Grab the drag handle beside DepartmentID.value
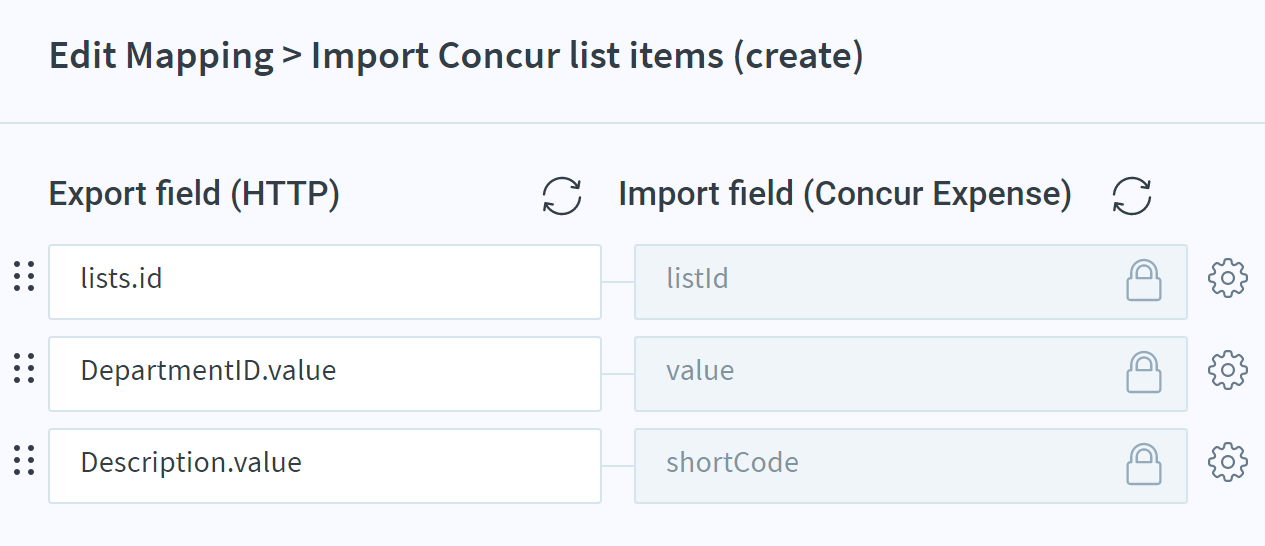 (24, 369)
